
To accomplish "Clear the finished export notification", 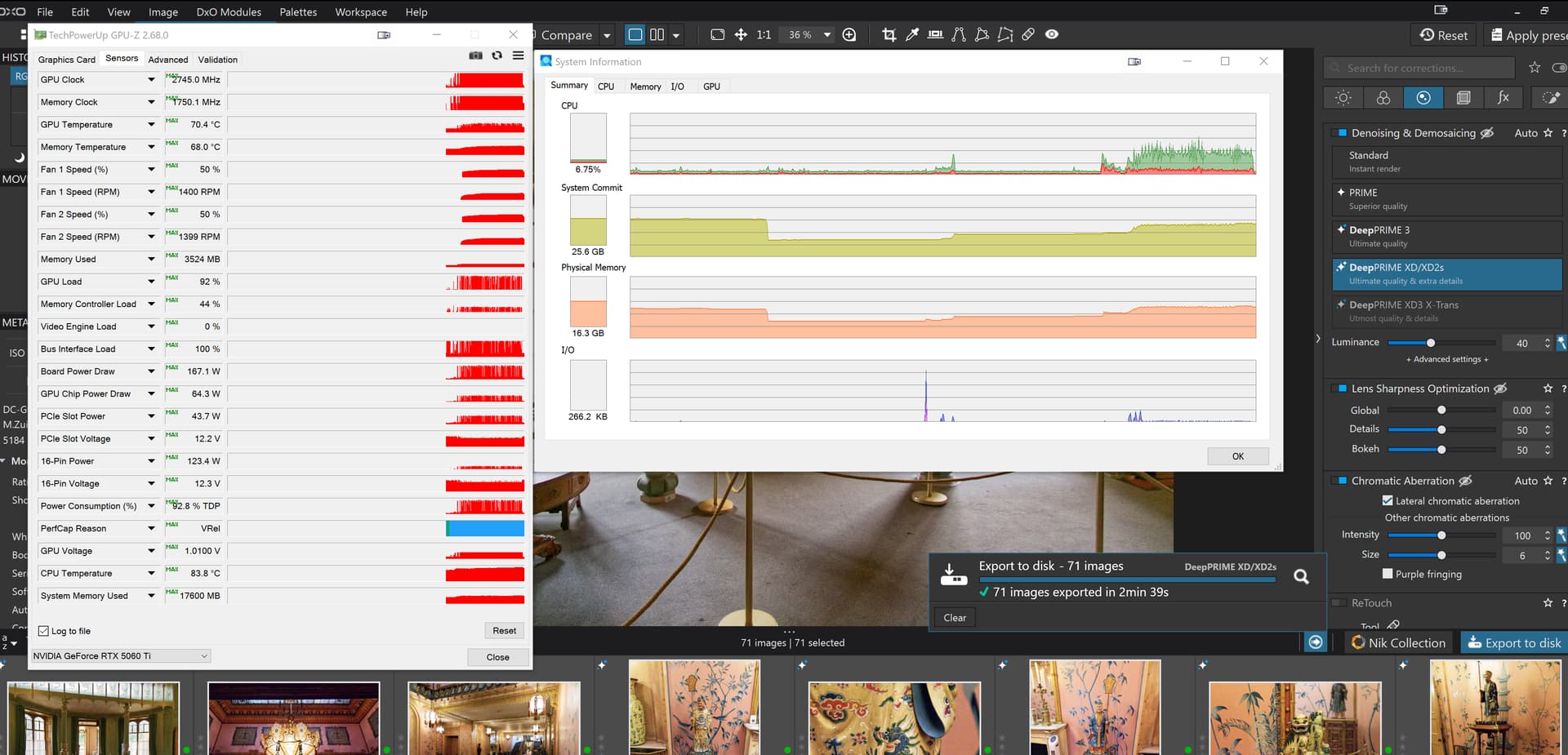I will 954,618.
